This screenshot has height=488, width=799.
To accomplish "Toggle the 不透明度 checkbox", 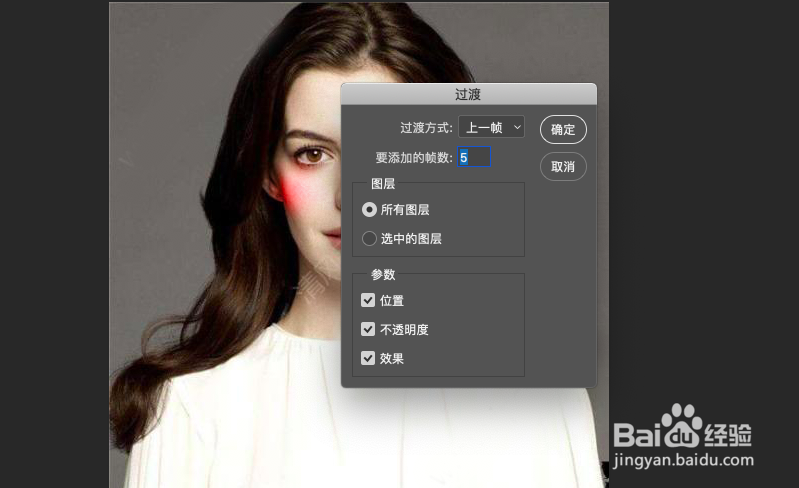I will (368, 329).
